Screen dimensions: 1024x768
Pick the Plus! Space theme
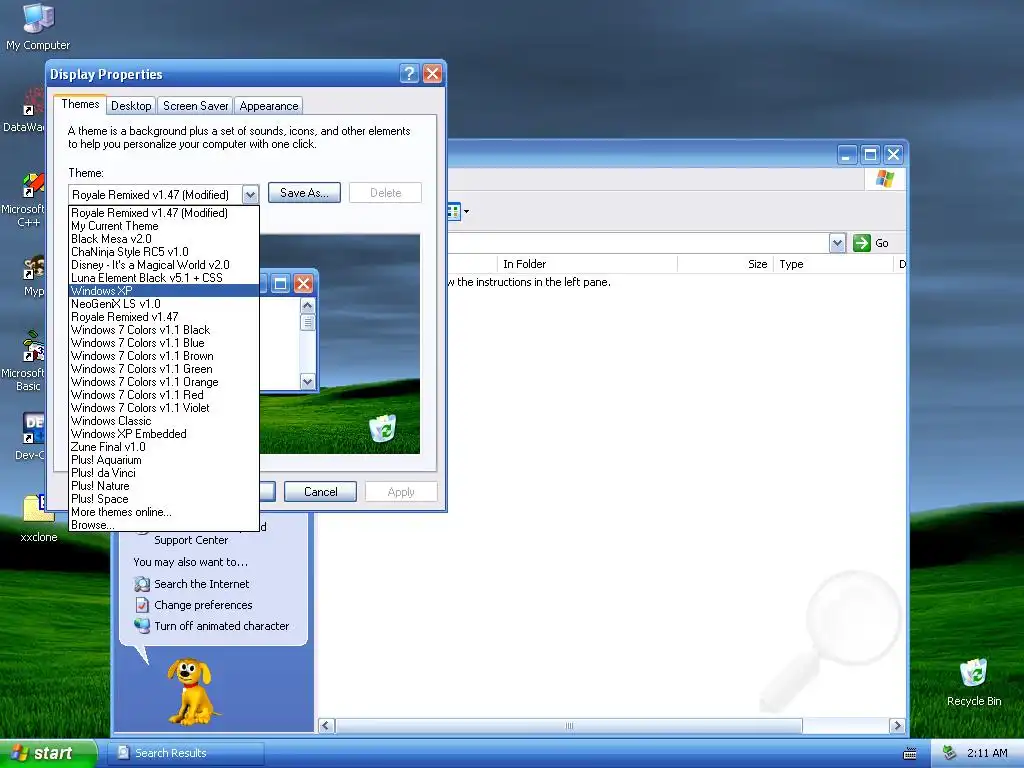pyautogui.click(x=163, y=499)
